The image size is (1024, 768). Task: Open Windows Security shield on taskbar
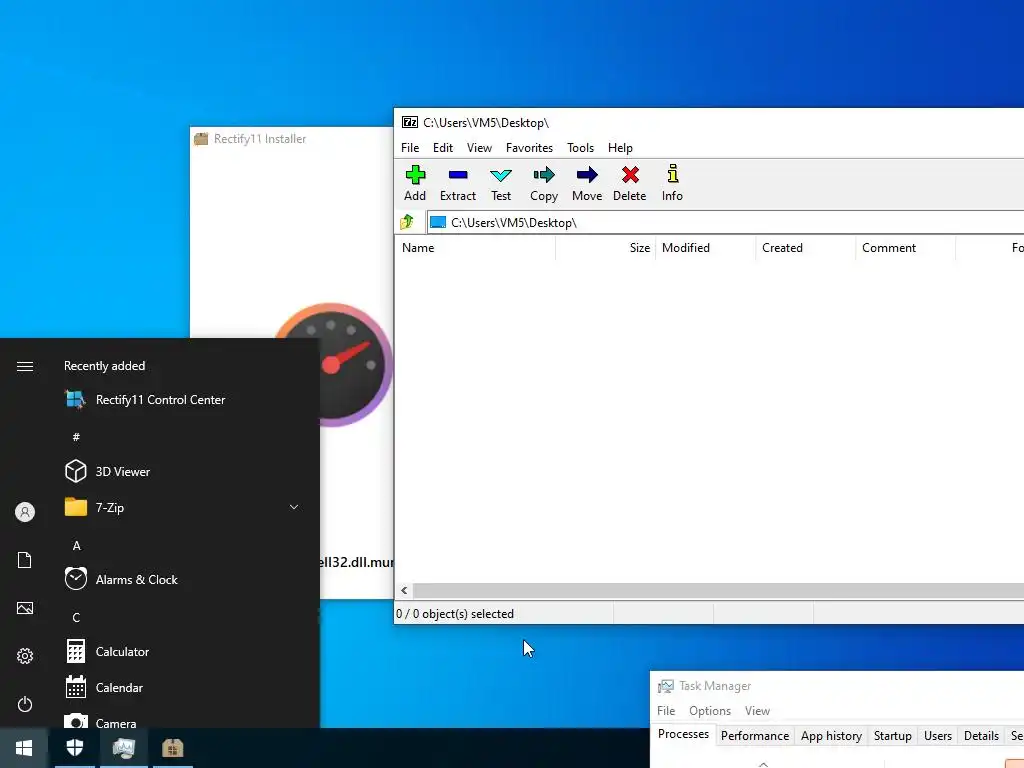pyautogui.click(x=75, y=748)
